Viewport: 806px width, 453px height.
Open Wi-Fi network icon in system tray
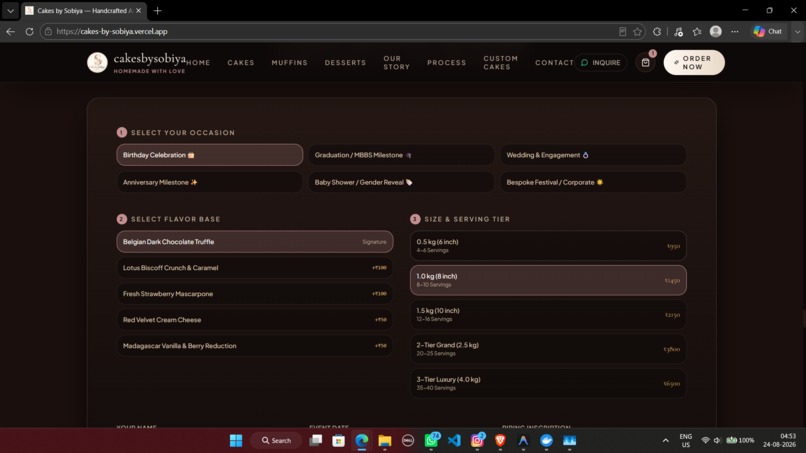tap(706, 441)
